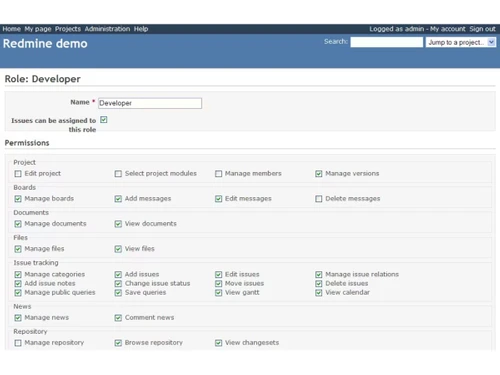Click the Permissions section heading
This screenshot has width=500, height=375.
[x=27, y=143]
